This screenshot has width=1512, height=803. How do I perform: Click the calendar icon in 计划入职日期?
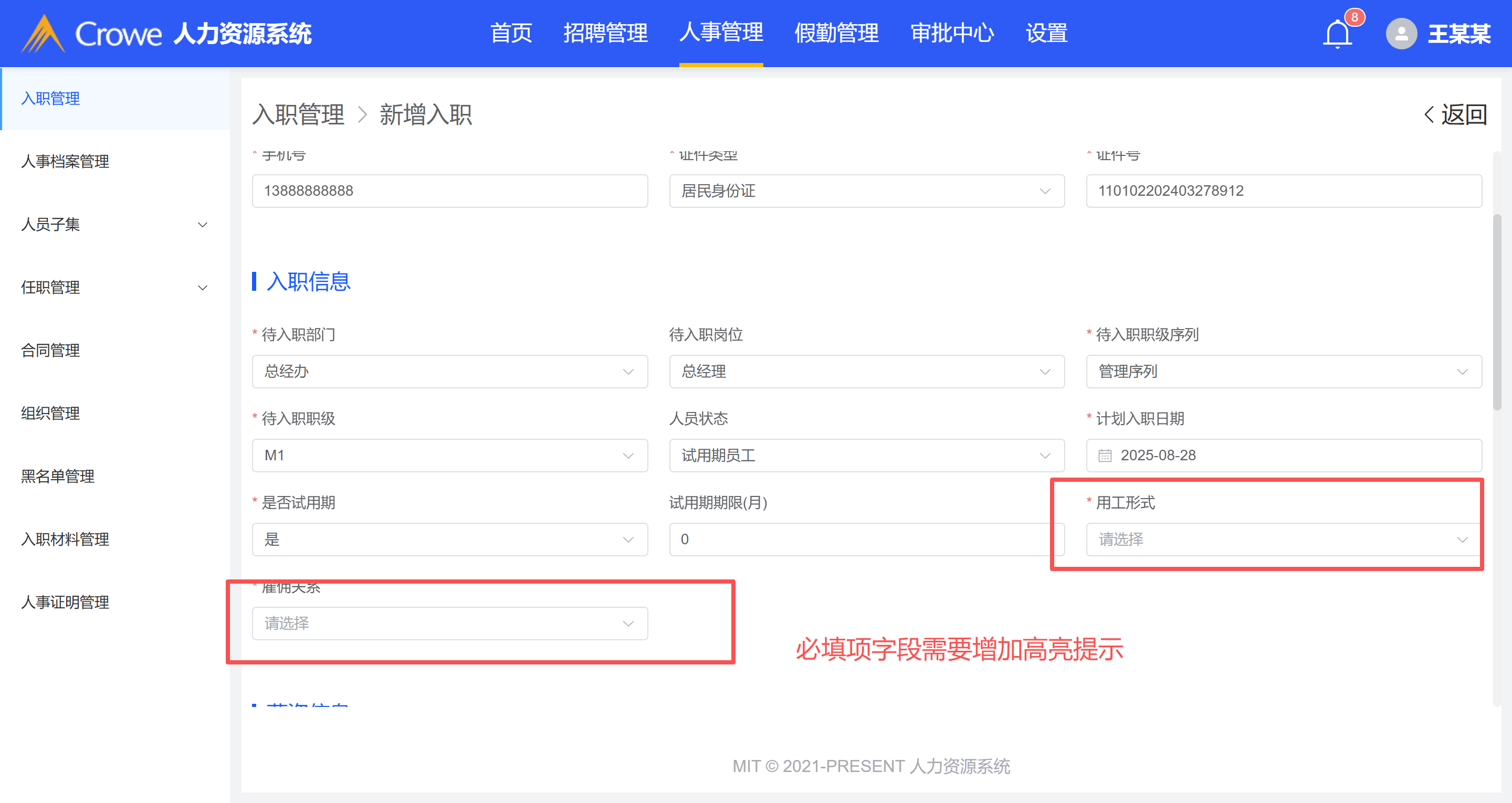[1105, 456]
